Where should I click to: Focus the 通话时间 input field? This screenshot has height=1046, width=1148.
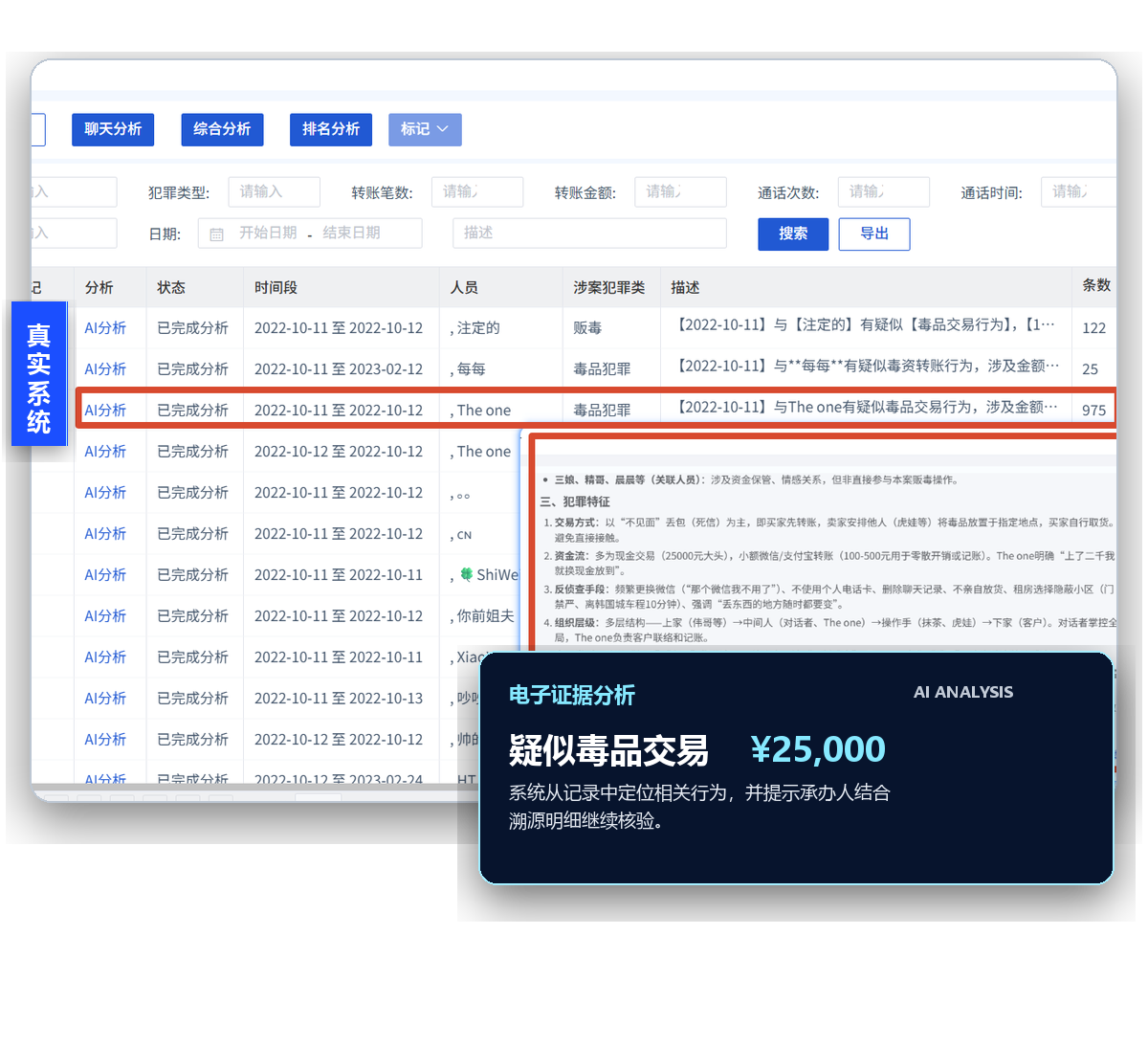point(1078,191)
